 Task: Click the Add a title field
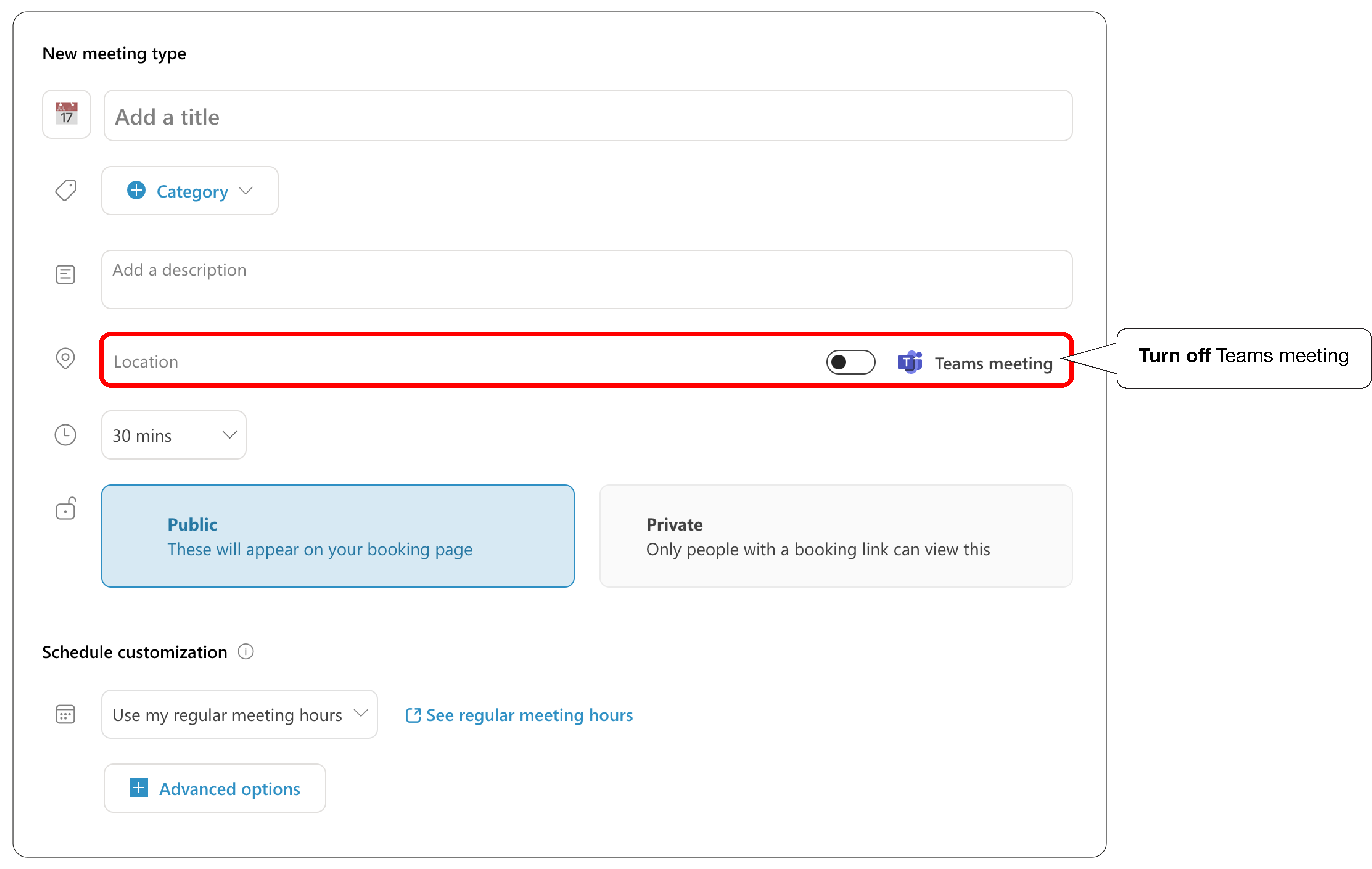coord(588,116)
